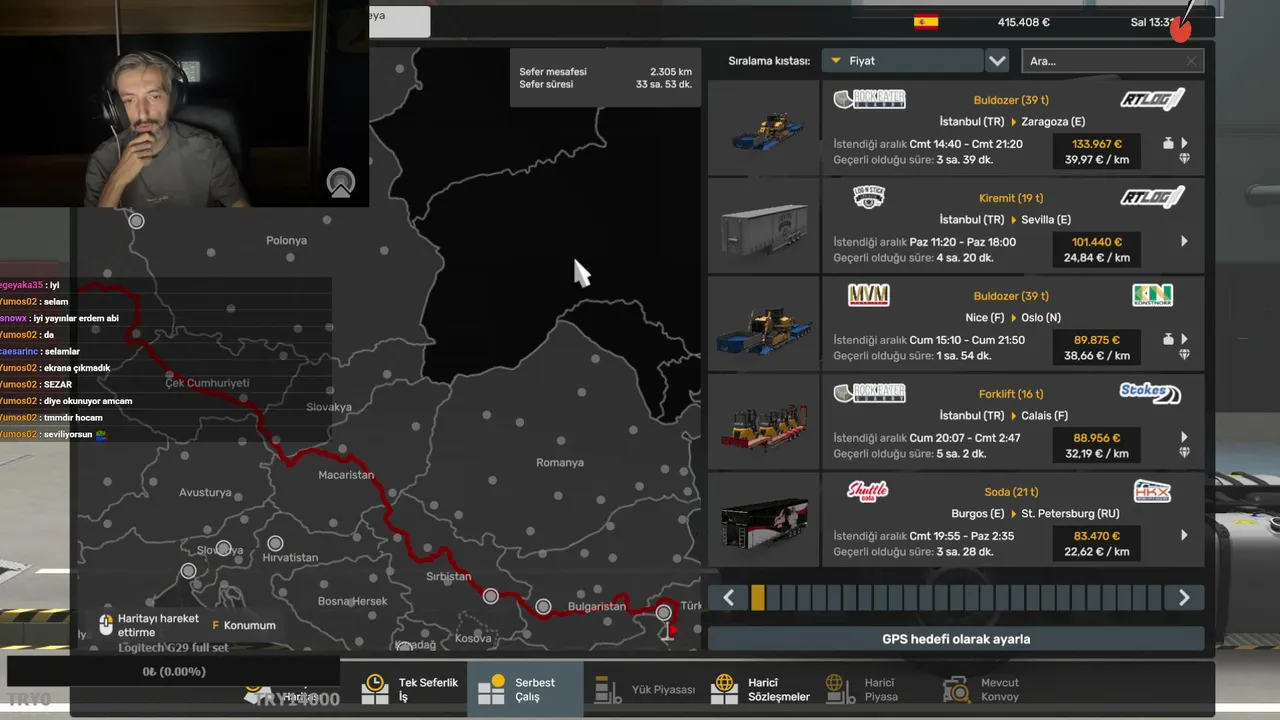
Task: Select the Soda black trailer thumbnail
Action: [764, 520]
